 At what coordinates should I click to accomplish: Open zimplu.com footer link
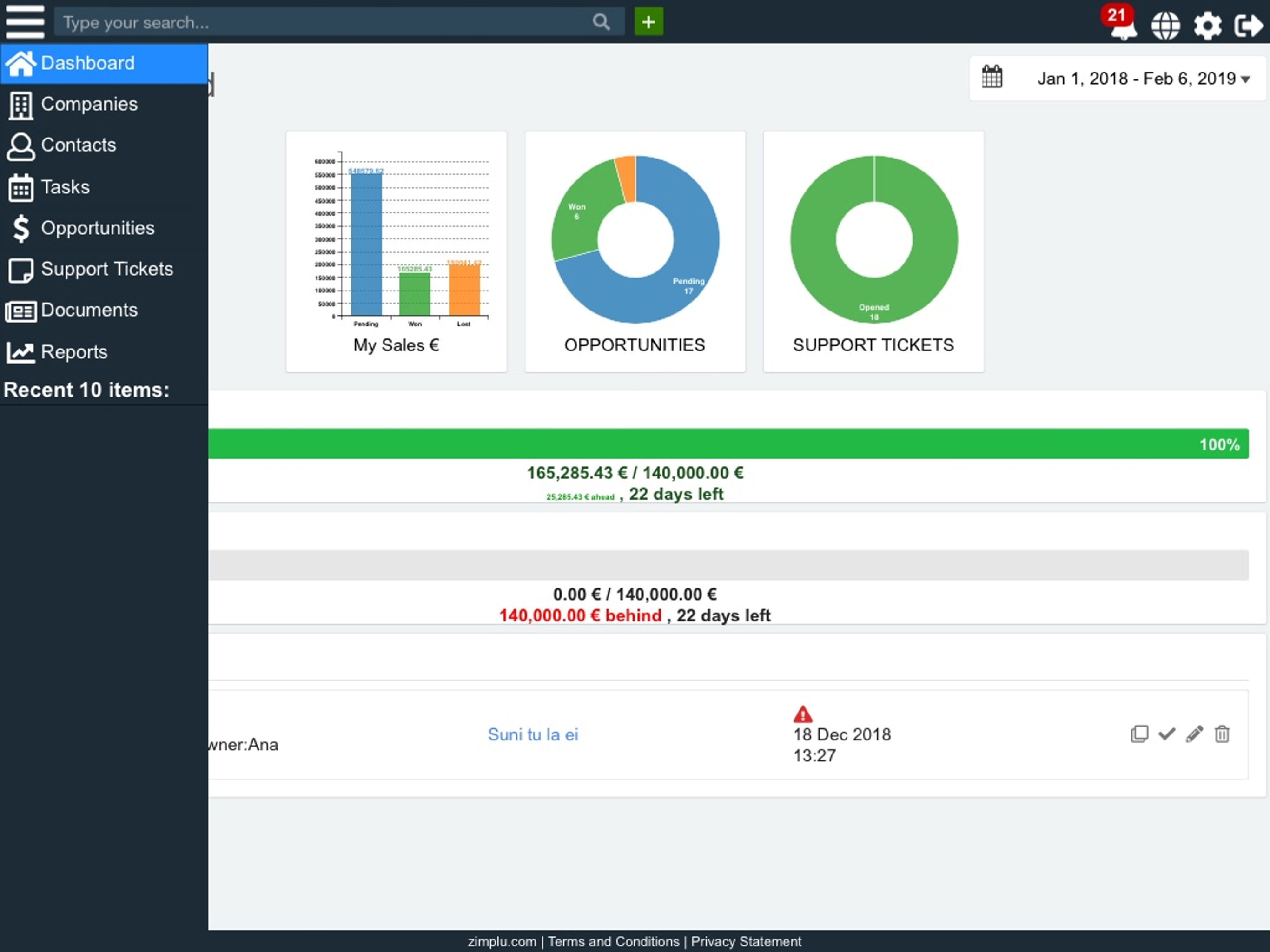[x=502, y=942]
